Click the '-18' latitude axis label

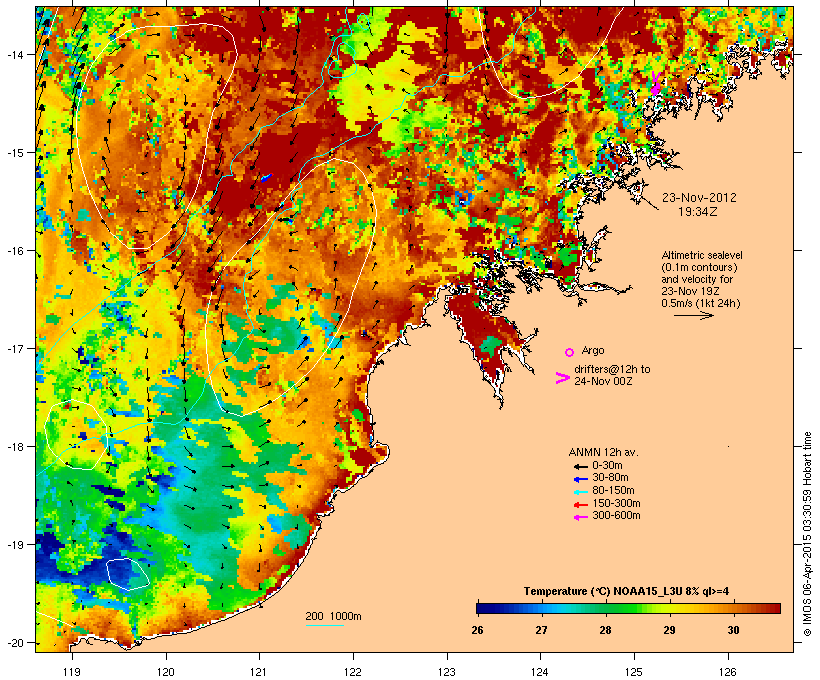pyautogui.click(x=14, y=447)
